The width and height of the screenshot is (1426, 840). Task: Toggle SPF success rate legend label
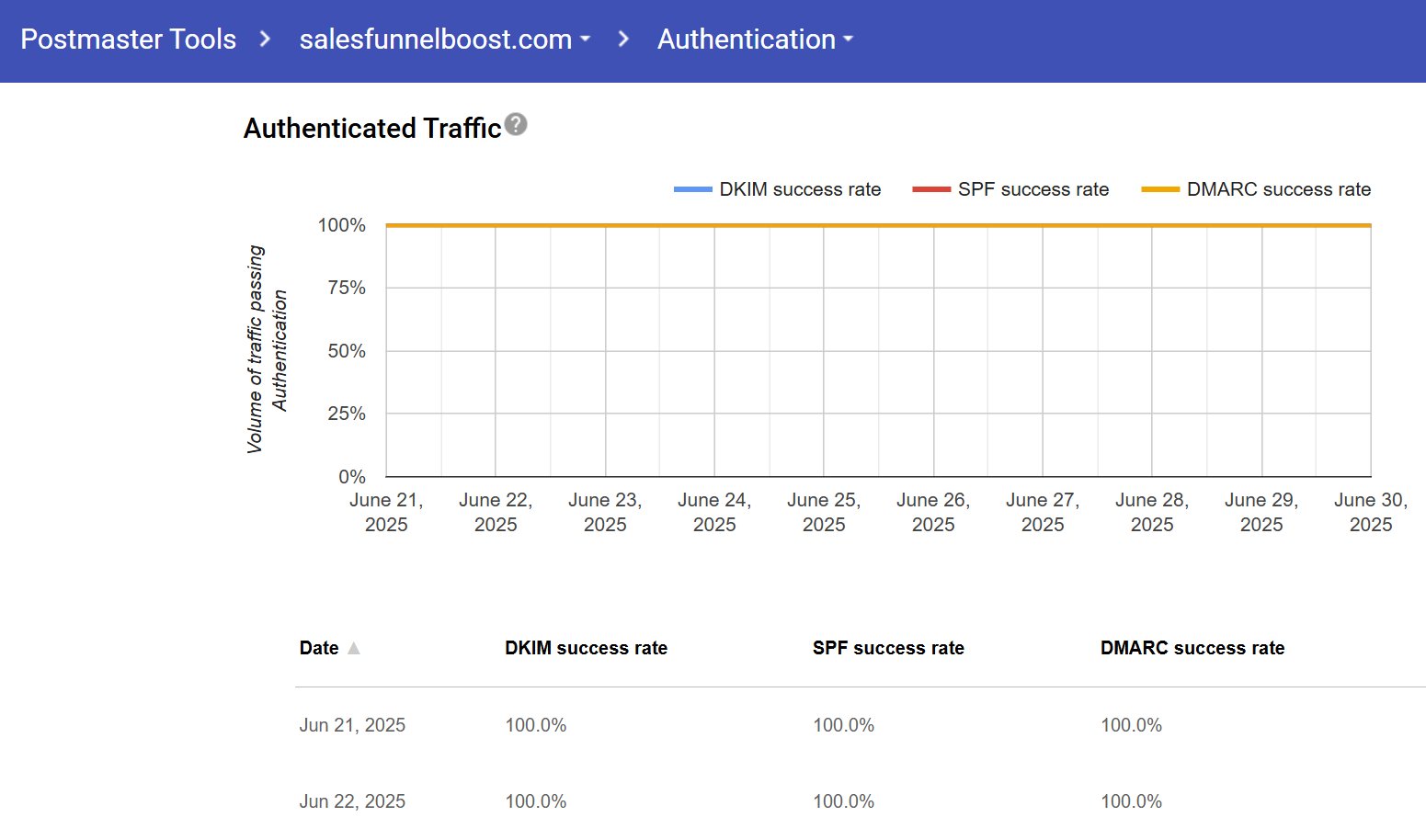click(1033, 189)
